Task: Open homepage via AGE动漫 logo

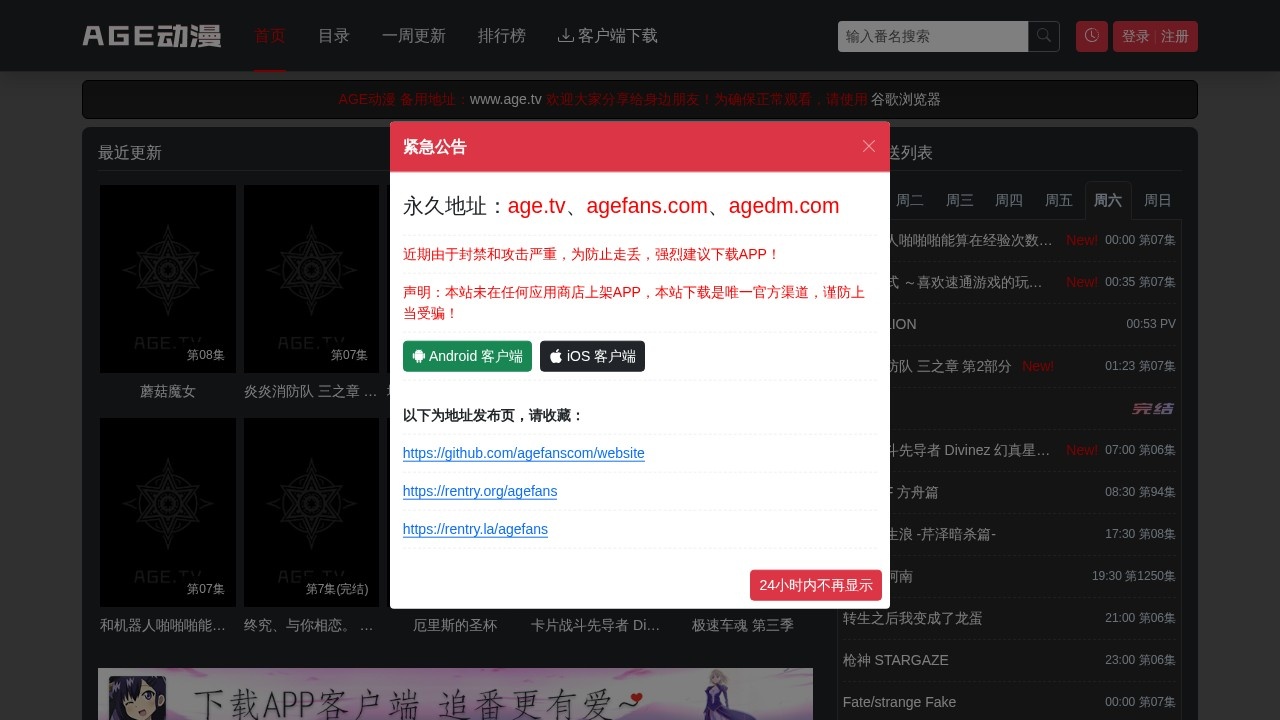Action: (x=151, y=35)
